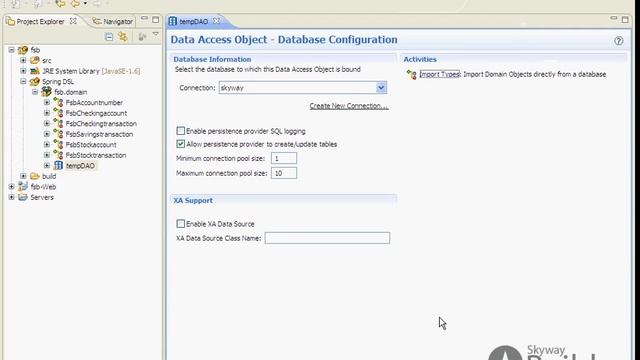Toggle Link with Editor icon
Image resolution: width=640 pixels, height=360 pixels.
click(x=123, y=37)
